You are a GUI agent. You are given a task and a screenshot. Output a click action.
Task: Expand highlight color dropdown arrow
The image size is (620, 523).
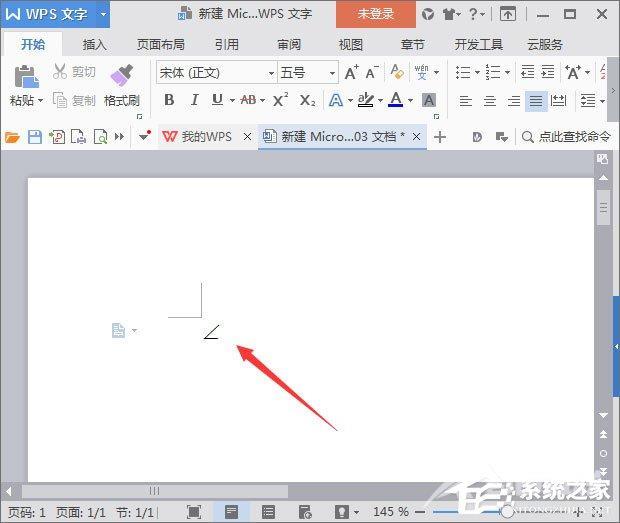tap(380, 100)
